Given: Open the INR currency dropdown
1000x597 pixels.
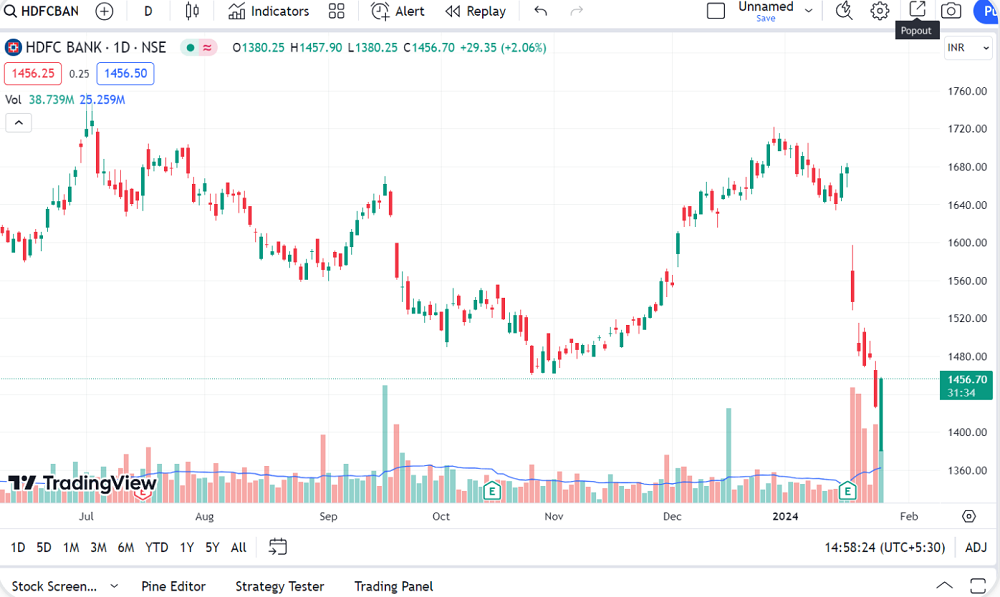Looking at the screenshot, I should point(968,48).
